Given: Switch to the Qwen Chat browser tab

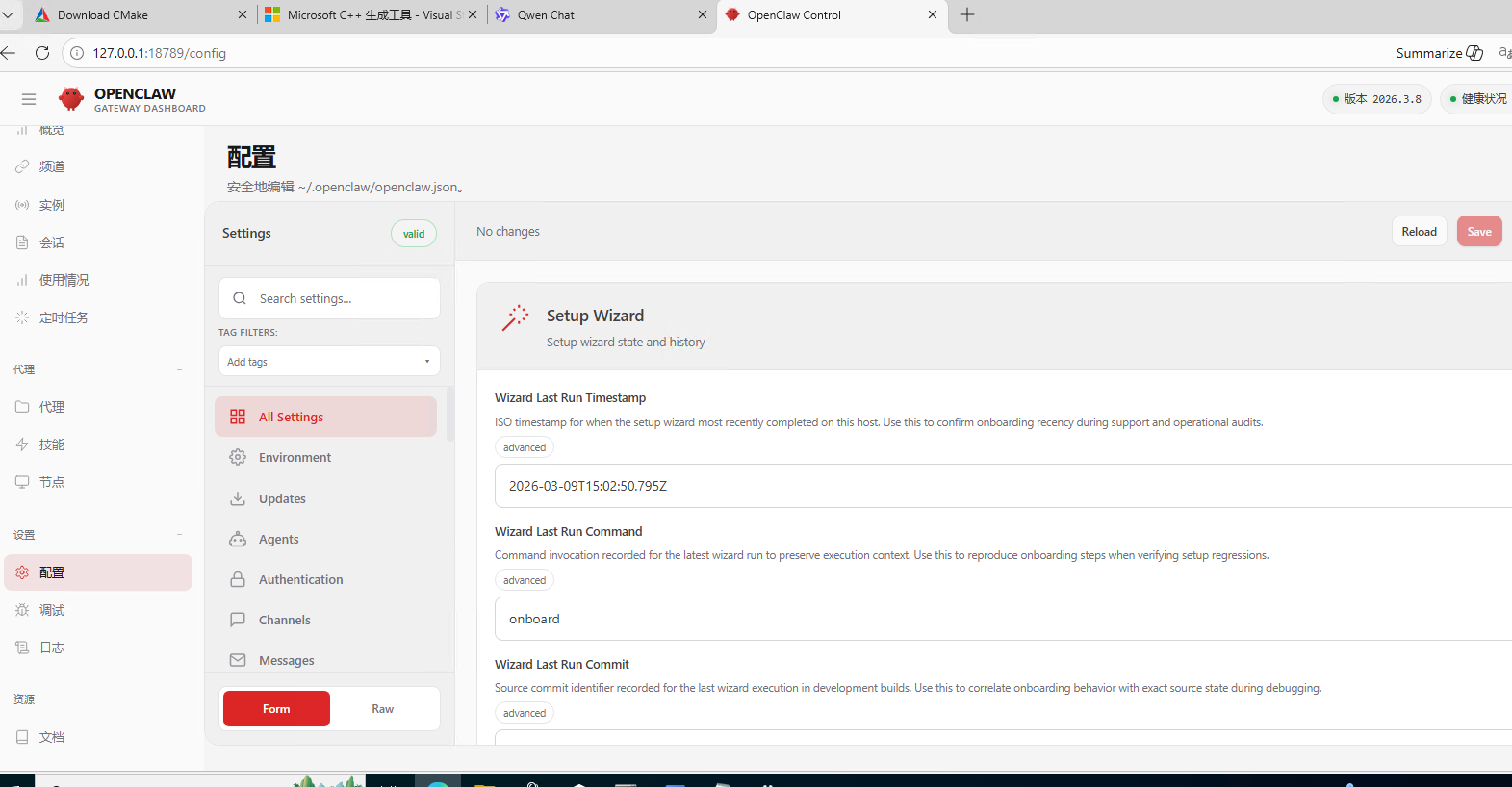Looking at the screenshot, I should pos(546,15).
